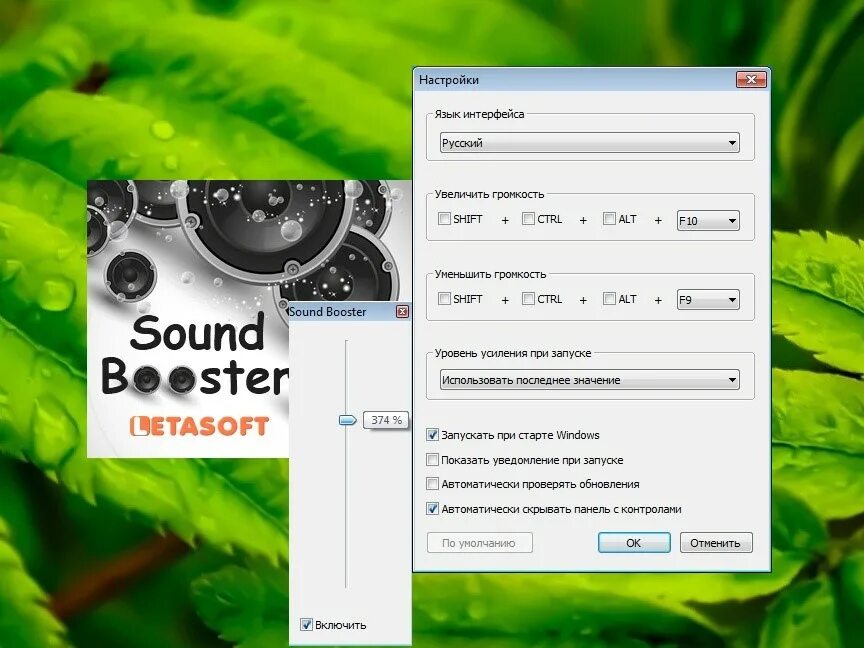Viewport: 864px width, 648px height.
Task: Click the Уровень усиления при запуске label
Action: [513, 353]
